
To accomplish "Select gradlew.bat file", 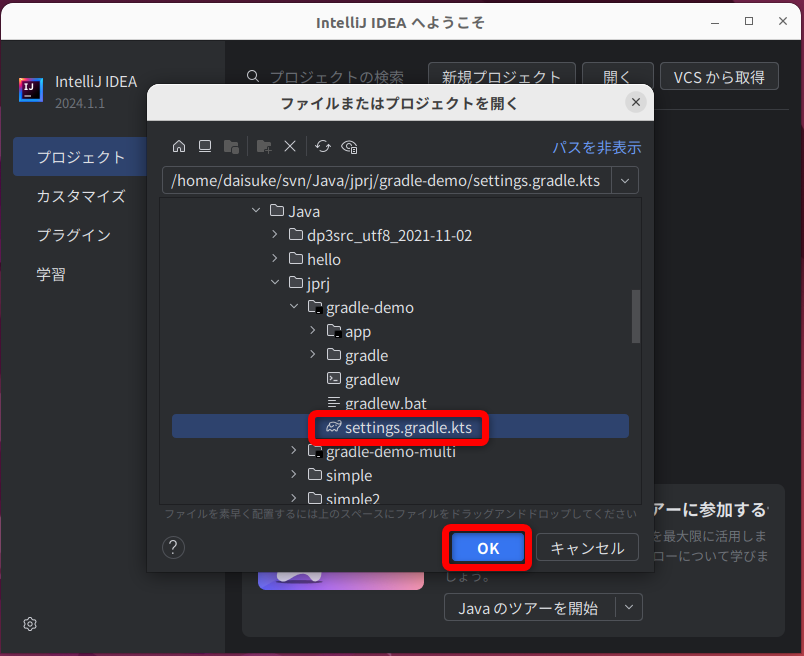I will [400, 403].
